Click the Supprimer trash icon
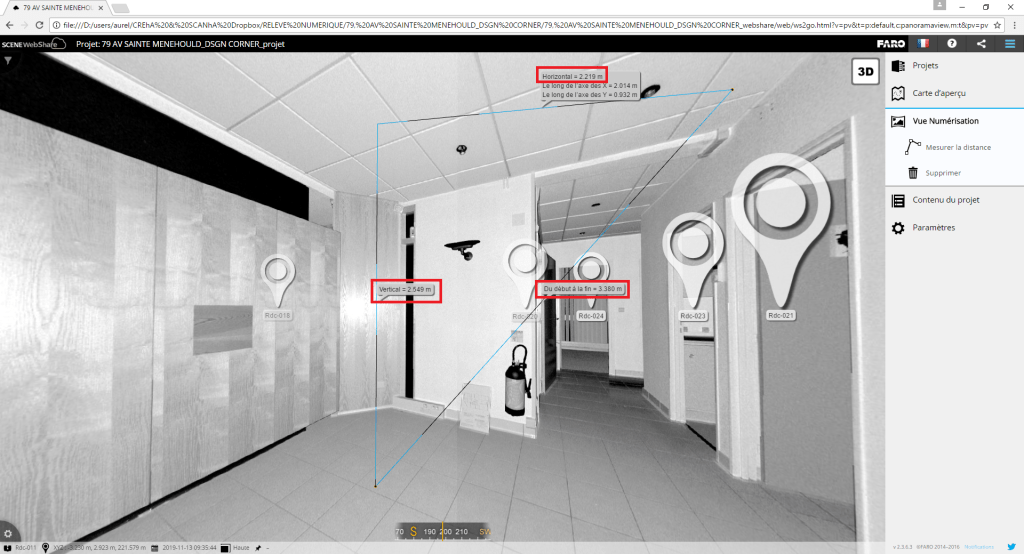The width and height of the screenshot is (1024, 554). (913, 173)
